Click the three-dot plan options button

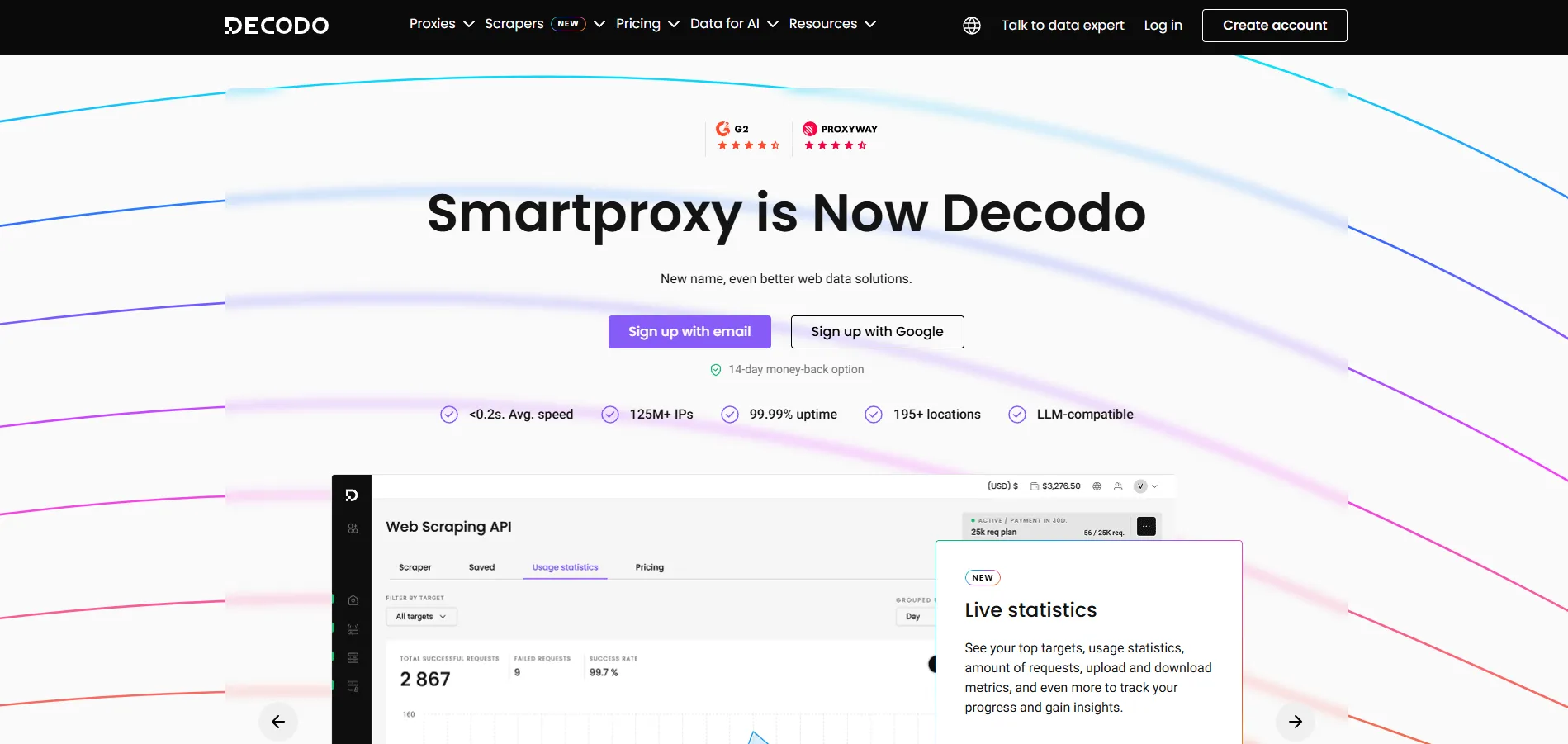(x=1146, y=526)
